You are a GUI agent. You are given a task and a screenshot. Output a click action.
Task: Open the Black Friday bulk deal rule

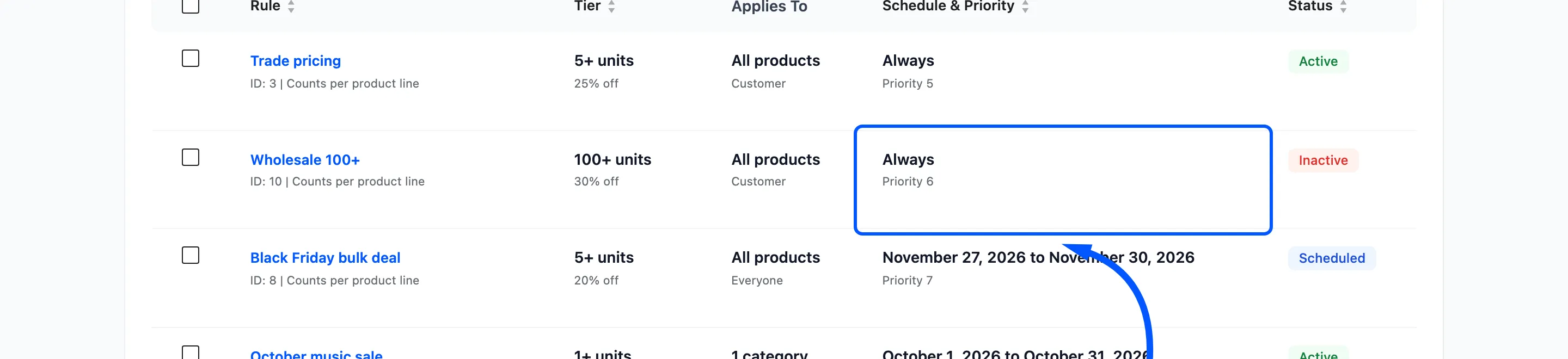[x=325, y=258]
